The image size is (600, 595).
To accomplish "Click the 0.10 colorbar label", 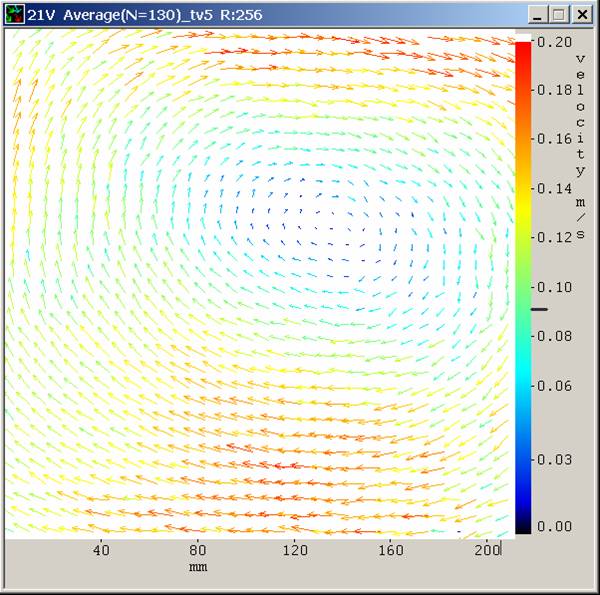I will pos(554,287).
